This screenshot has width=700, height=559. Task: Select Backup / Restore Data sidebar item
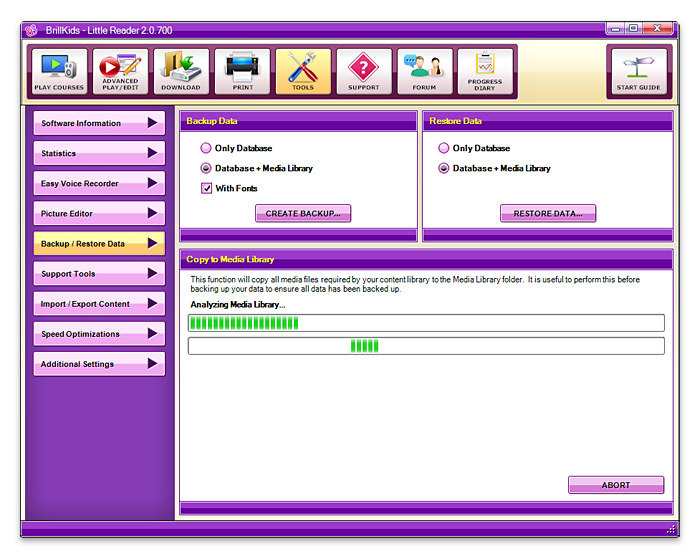click(99, 243)
